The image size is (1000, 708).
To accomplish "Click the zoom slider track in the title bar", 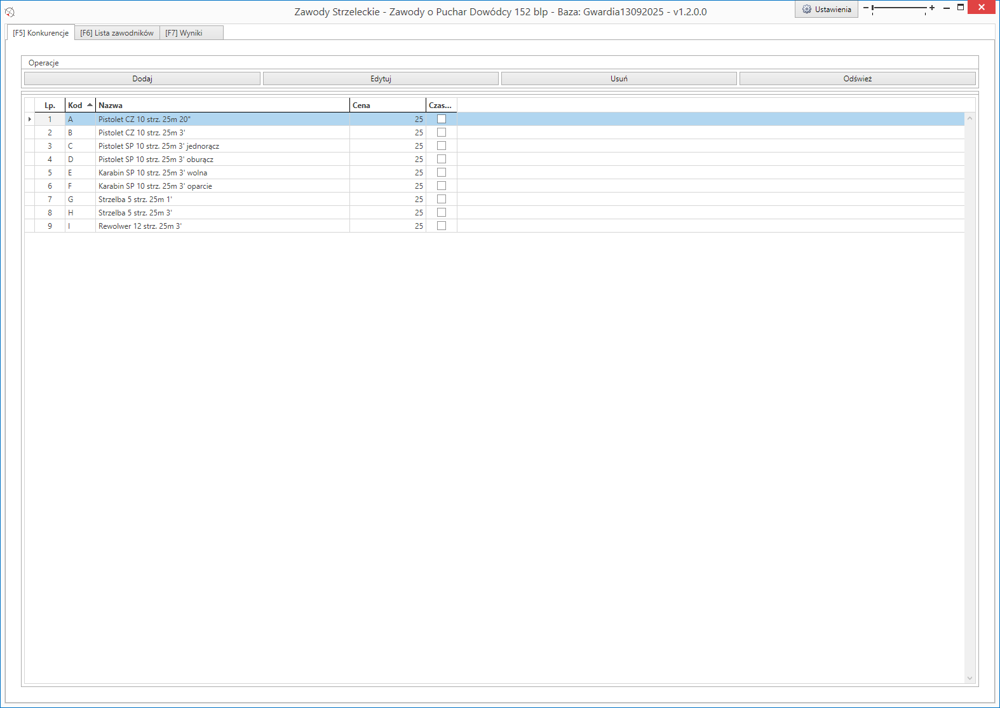I will pyautogui.click(x=900, y=8).
